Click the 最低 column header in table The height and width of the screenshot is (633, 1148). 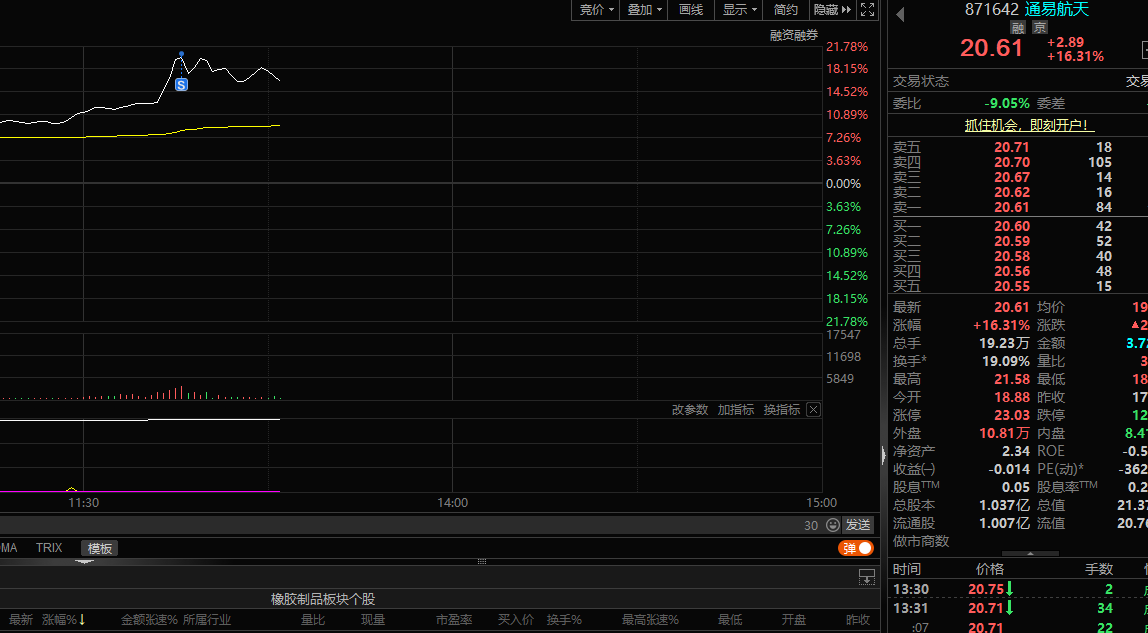730,619
